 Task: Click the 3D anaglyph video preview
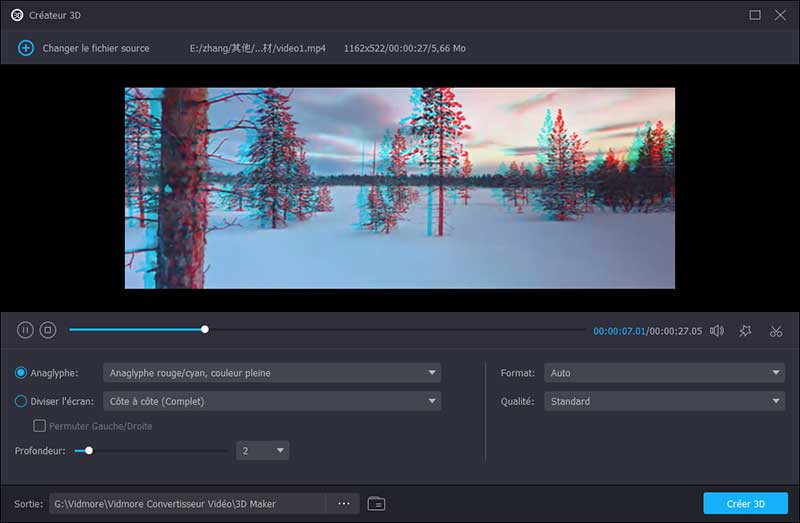point(399,188)
